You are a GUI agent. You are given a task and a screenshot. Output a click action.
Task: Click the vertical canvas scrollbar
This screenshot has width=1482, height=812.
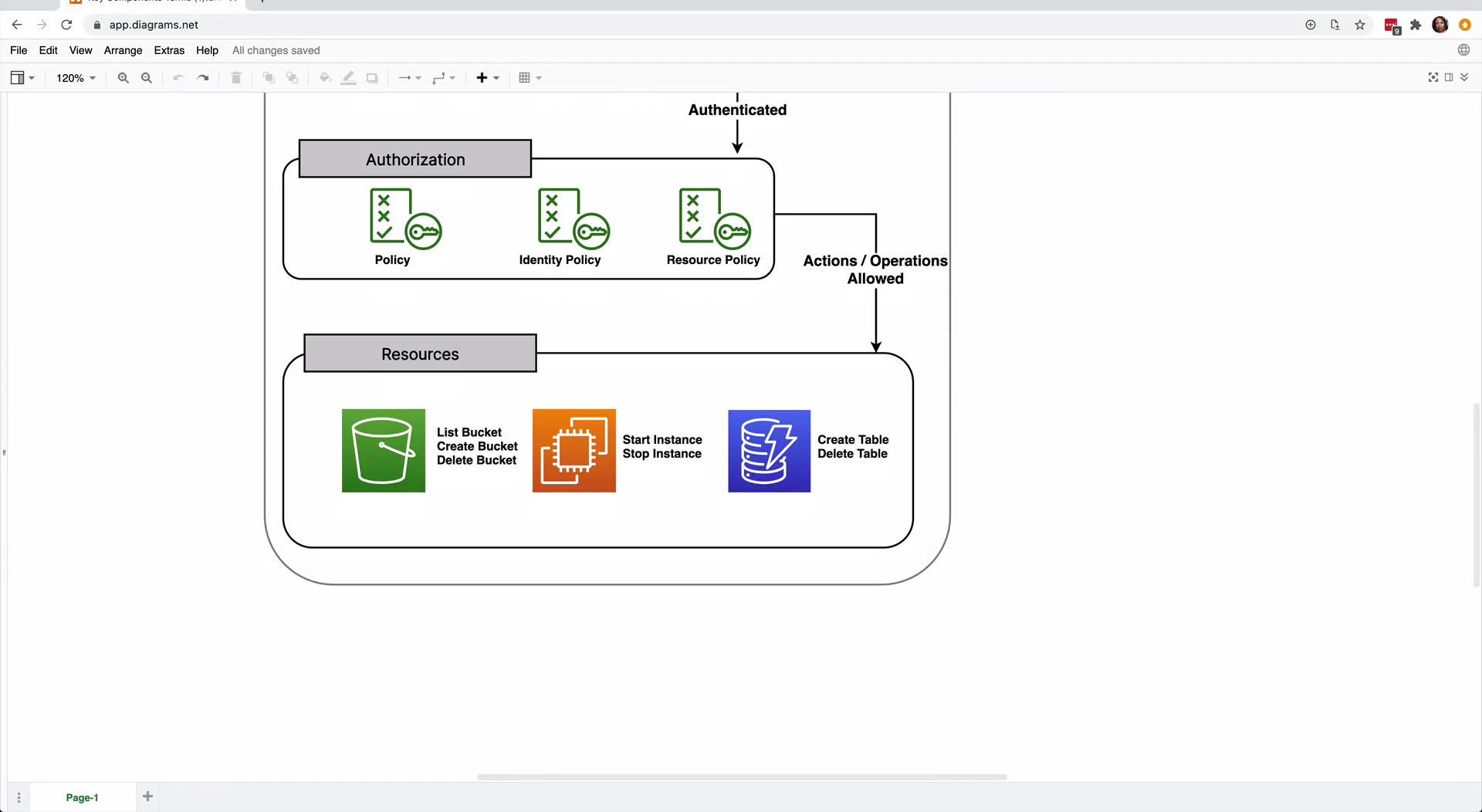(1477, 494)
